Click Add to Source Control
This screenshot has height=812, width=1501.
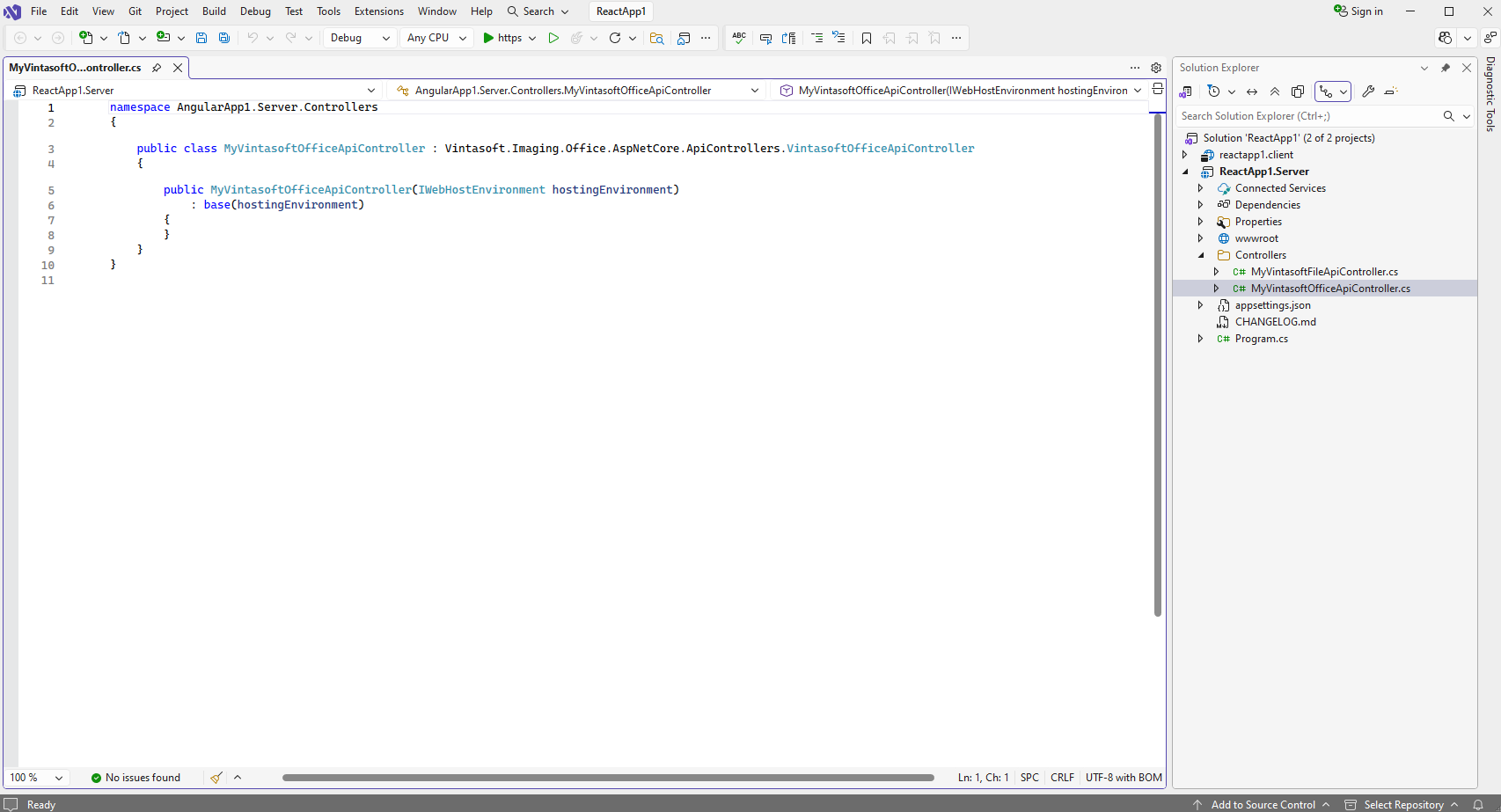(x=1263, y=804)
